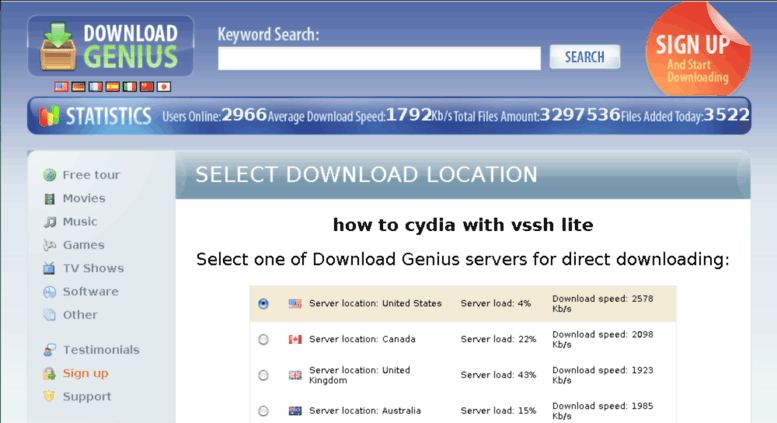This screenshot has width=777, height=423.
Task: Click the 'Server load: 15%' cell
Action: (x=499, y=411)
